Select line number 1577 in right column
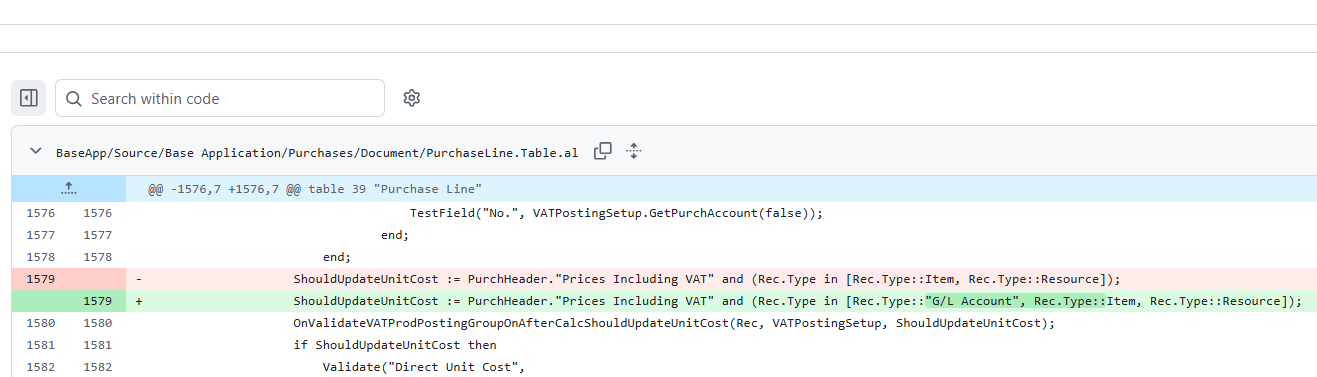Viewport: 1317px width, 377px height. coord(97,235)
